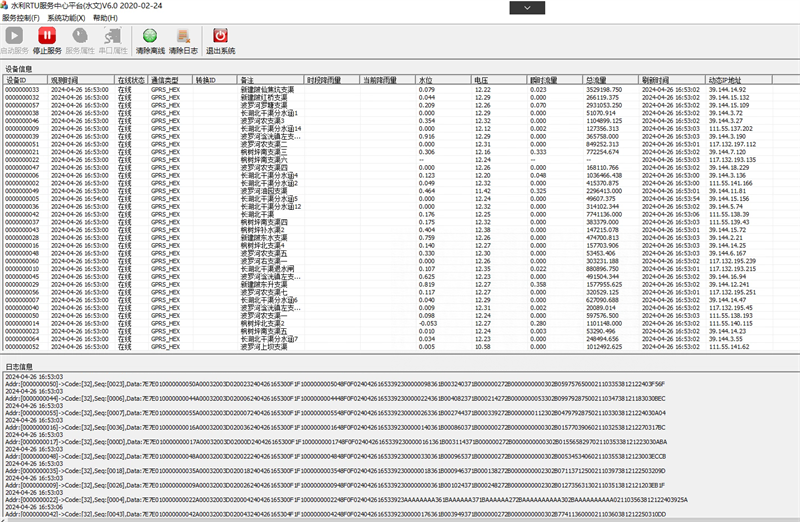
Task: Click remark 长湖北干渠分水闸14
Action: (x=271, y=129)
